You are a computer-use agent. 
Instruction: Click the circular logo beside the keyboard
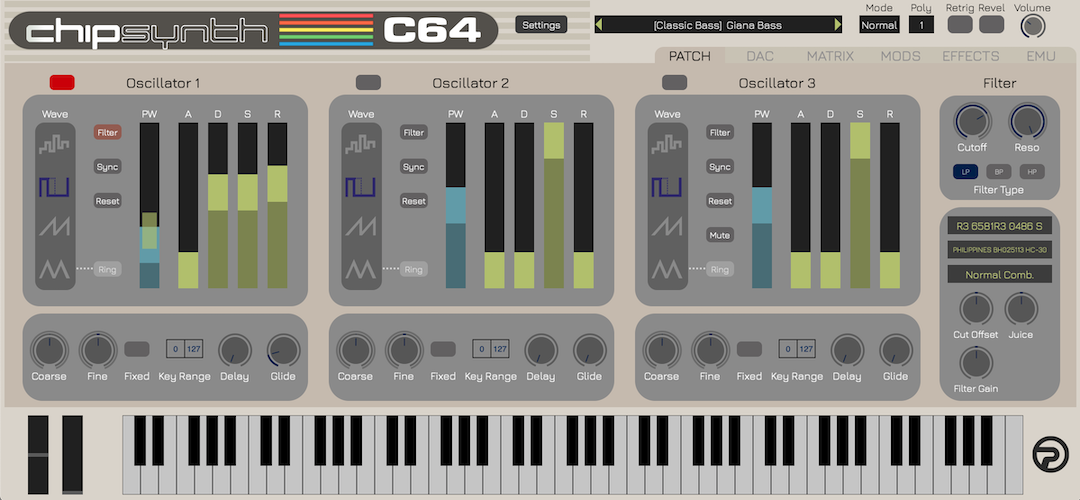coord(1050,455)
